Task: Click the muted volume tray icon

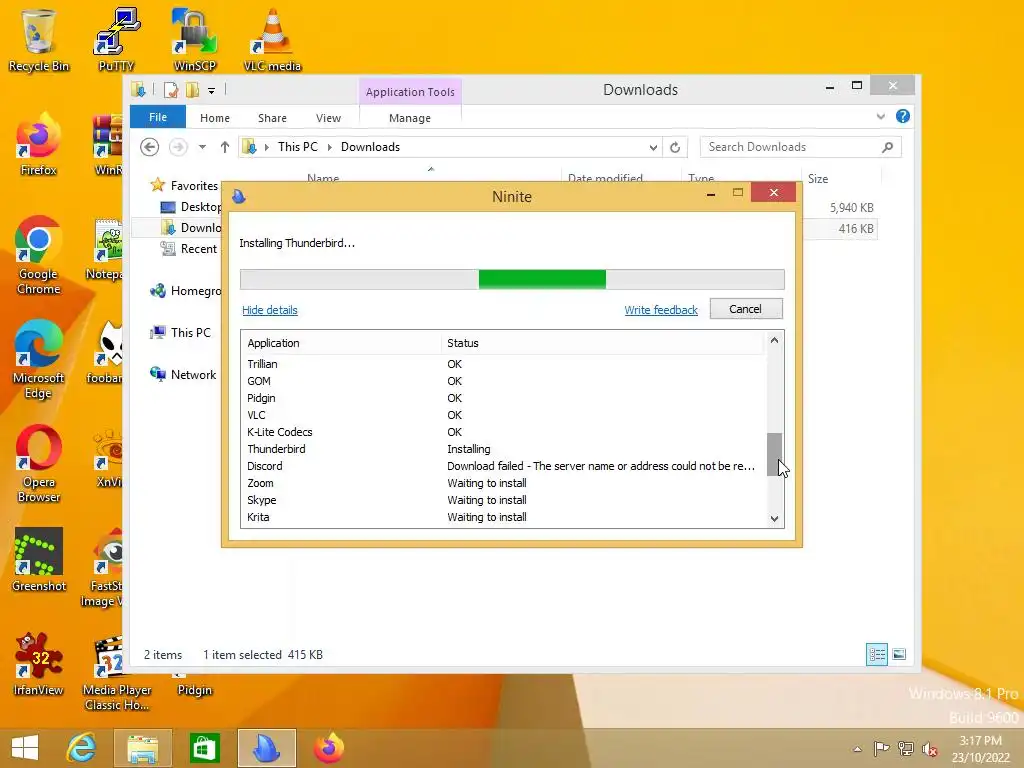Action: [x=930, y=749]
